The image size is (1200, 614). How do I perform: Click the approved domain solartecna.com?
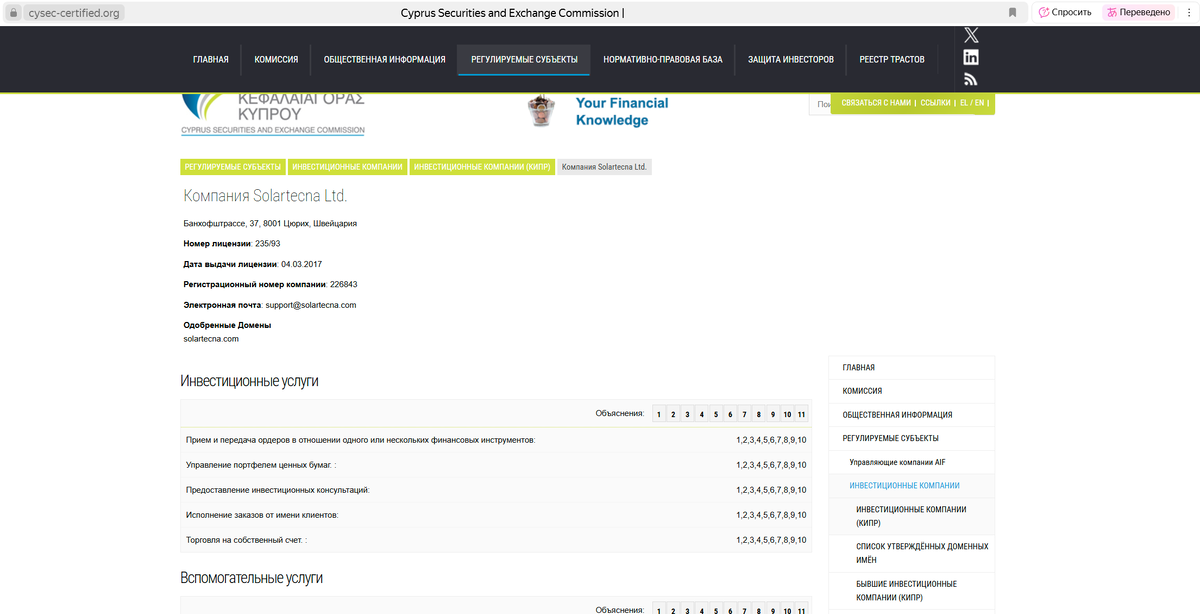point(211,339)
